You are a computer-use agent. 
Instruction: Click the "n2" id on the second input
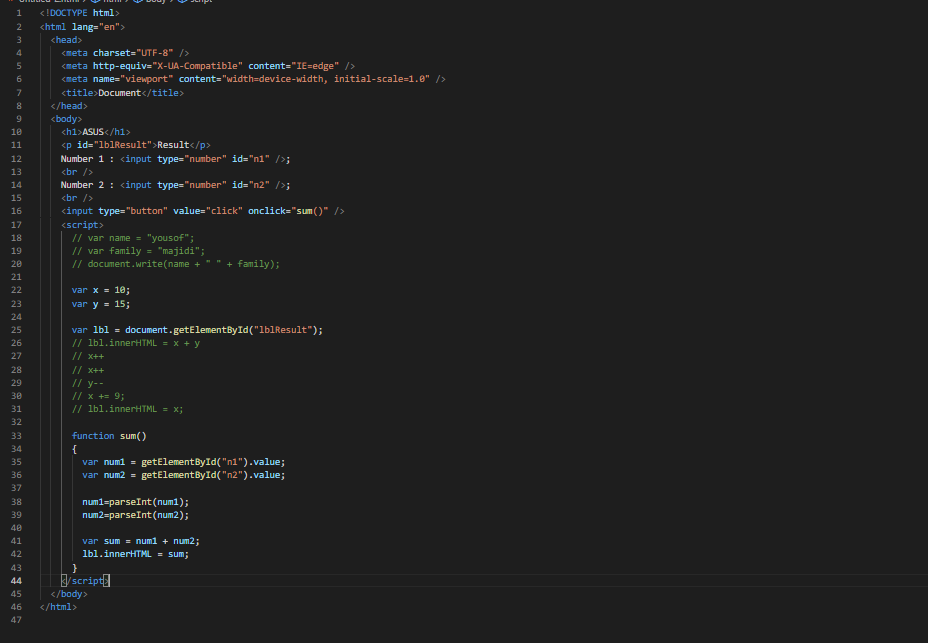click(x=259, y=185)
